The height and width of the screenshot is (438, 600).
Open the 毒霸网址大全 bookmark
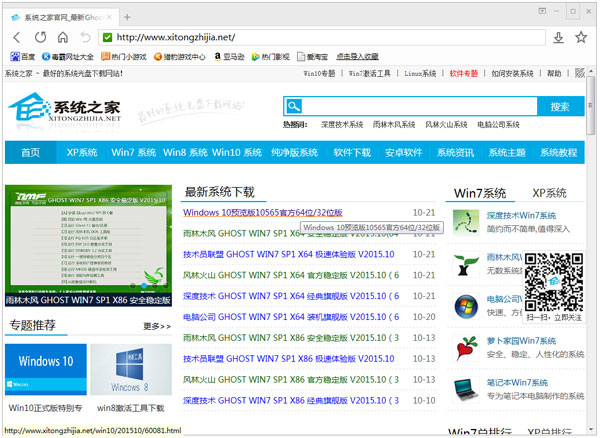click(67, 57)
